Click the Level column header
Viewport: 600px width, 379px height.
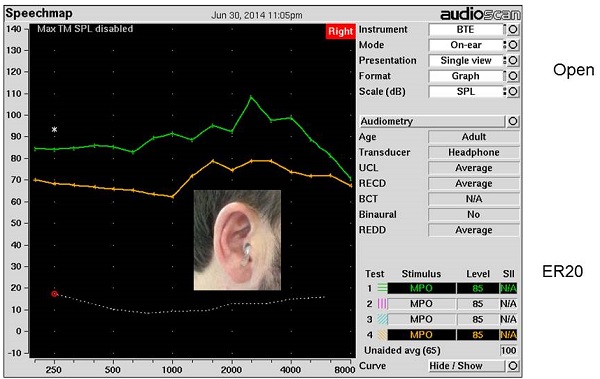pos(478,274)
